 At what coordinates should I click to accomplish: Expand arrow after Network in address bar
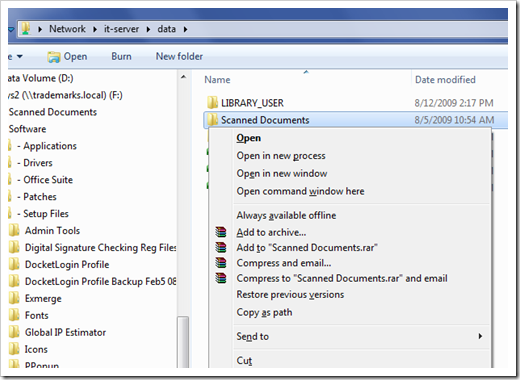95,29
